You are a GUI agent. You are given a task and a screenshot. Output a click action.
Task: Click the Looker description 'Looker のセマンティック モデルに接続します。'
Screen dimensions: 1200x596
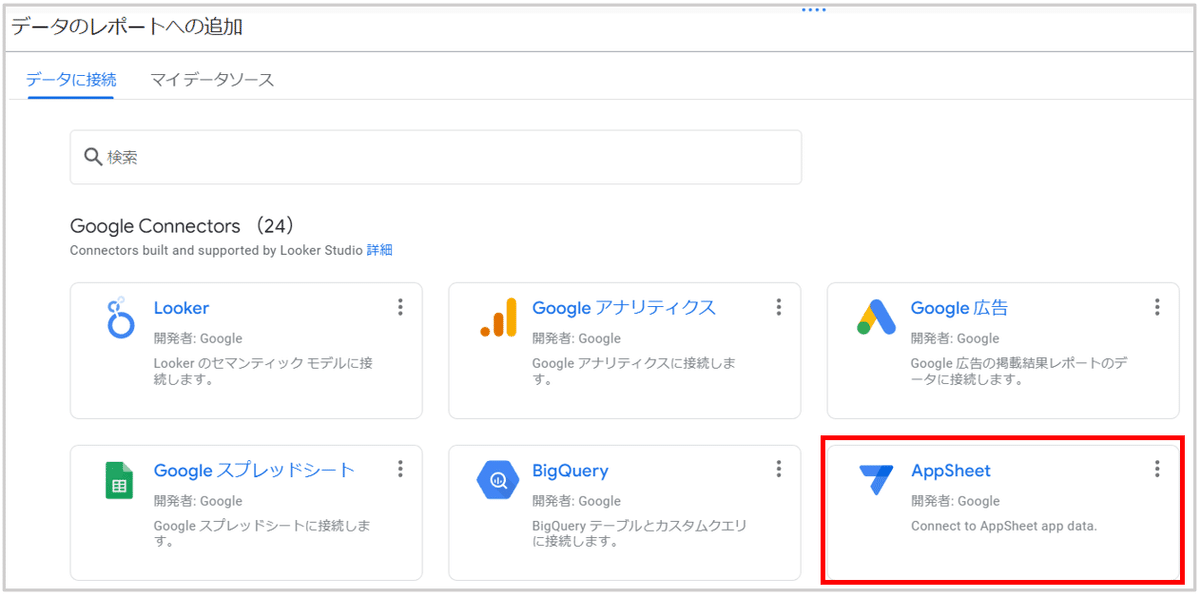point(263,371)
